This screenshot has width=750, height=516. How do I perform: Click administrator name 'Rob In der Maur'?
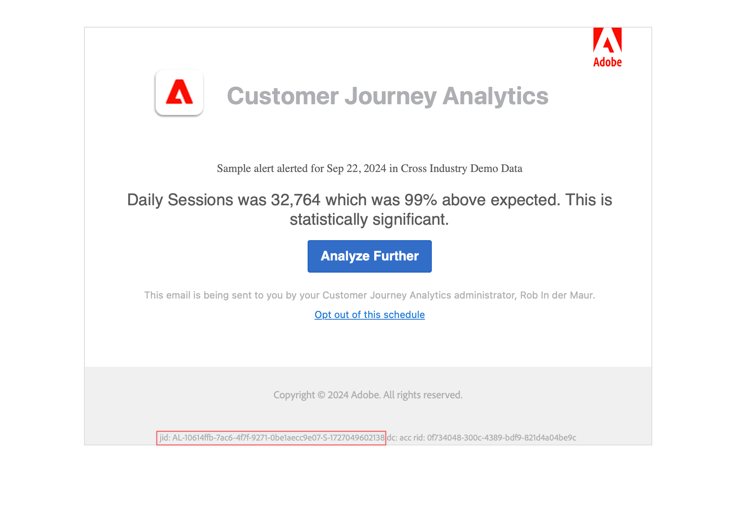[x=553, y=295]
